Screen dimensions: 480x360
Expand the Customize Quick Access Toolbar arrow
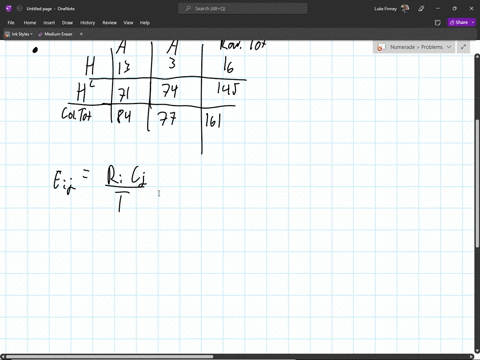click(81, 34)
